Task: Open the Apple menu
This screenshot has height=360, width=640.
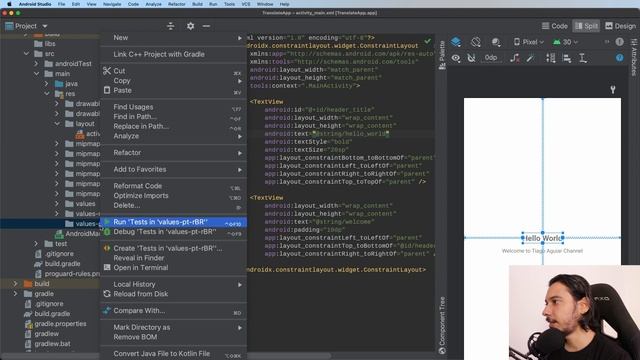Action: (x=9, y=4)
